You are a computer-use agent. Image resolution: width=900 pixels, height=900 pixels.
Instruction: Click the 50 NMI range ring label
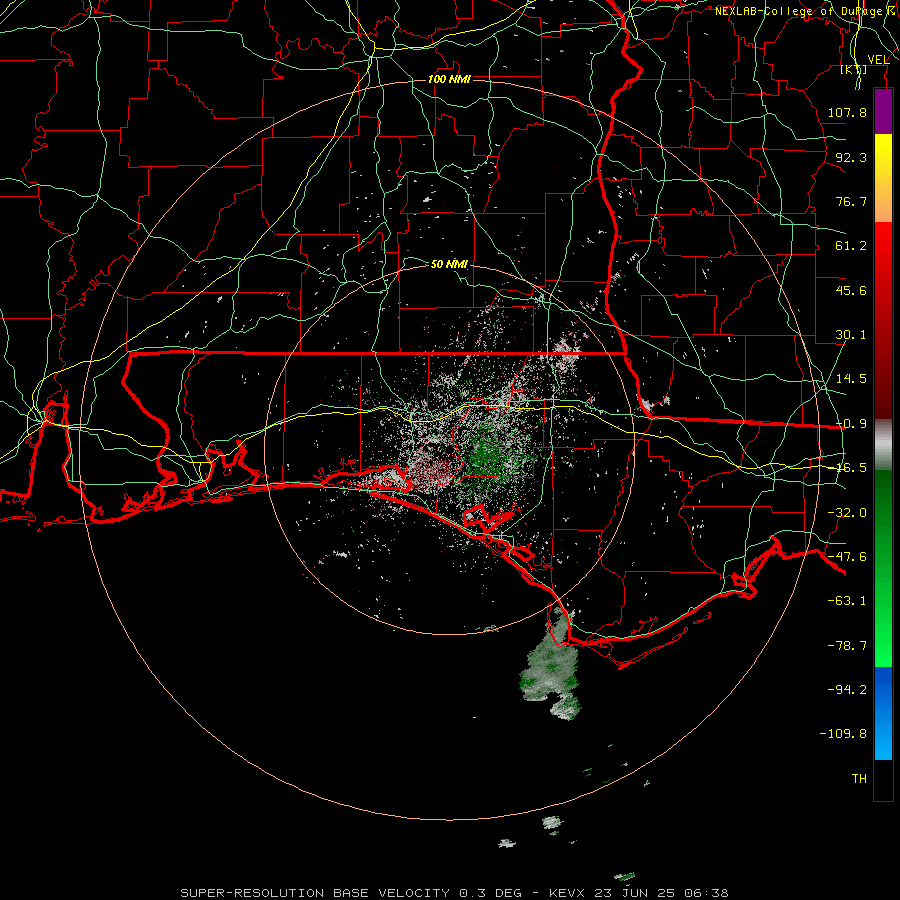tap(449, 264)
